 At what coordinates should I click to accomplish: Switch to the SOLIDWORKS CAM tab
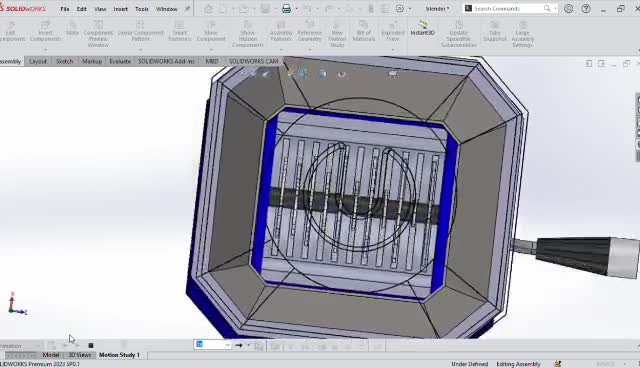click(x=253, y=61)
